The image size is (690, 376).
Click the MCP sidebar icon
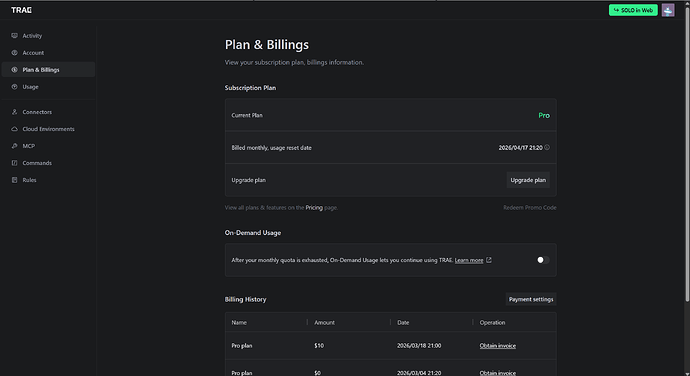click(x=15, y=146)
